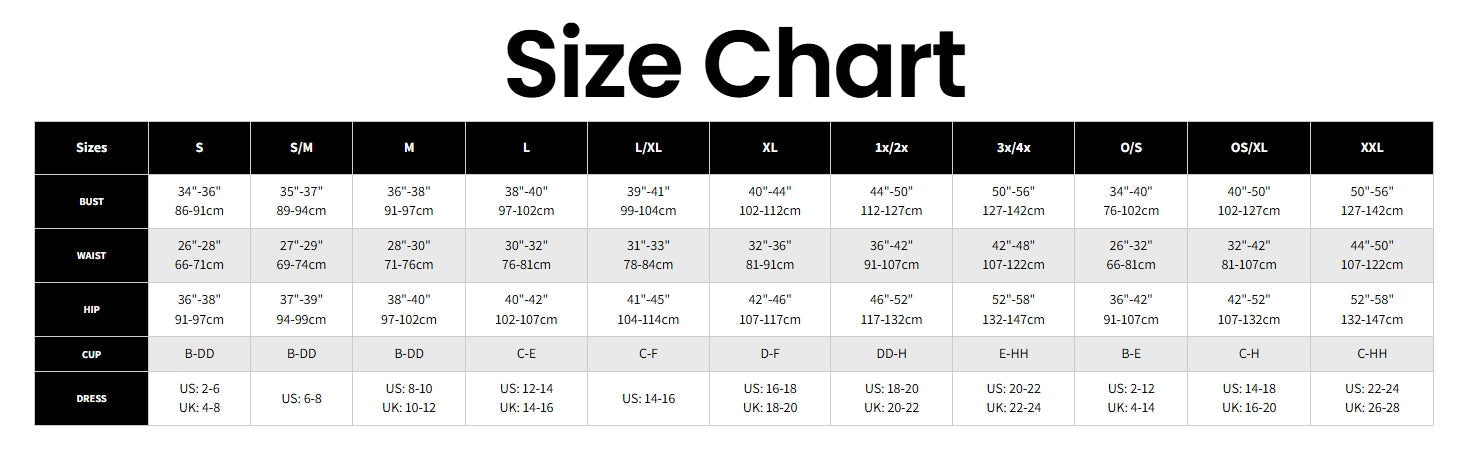The image size is (1484, 470).
Task: Select the HIP row label
Action: point(92,310)
